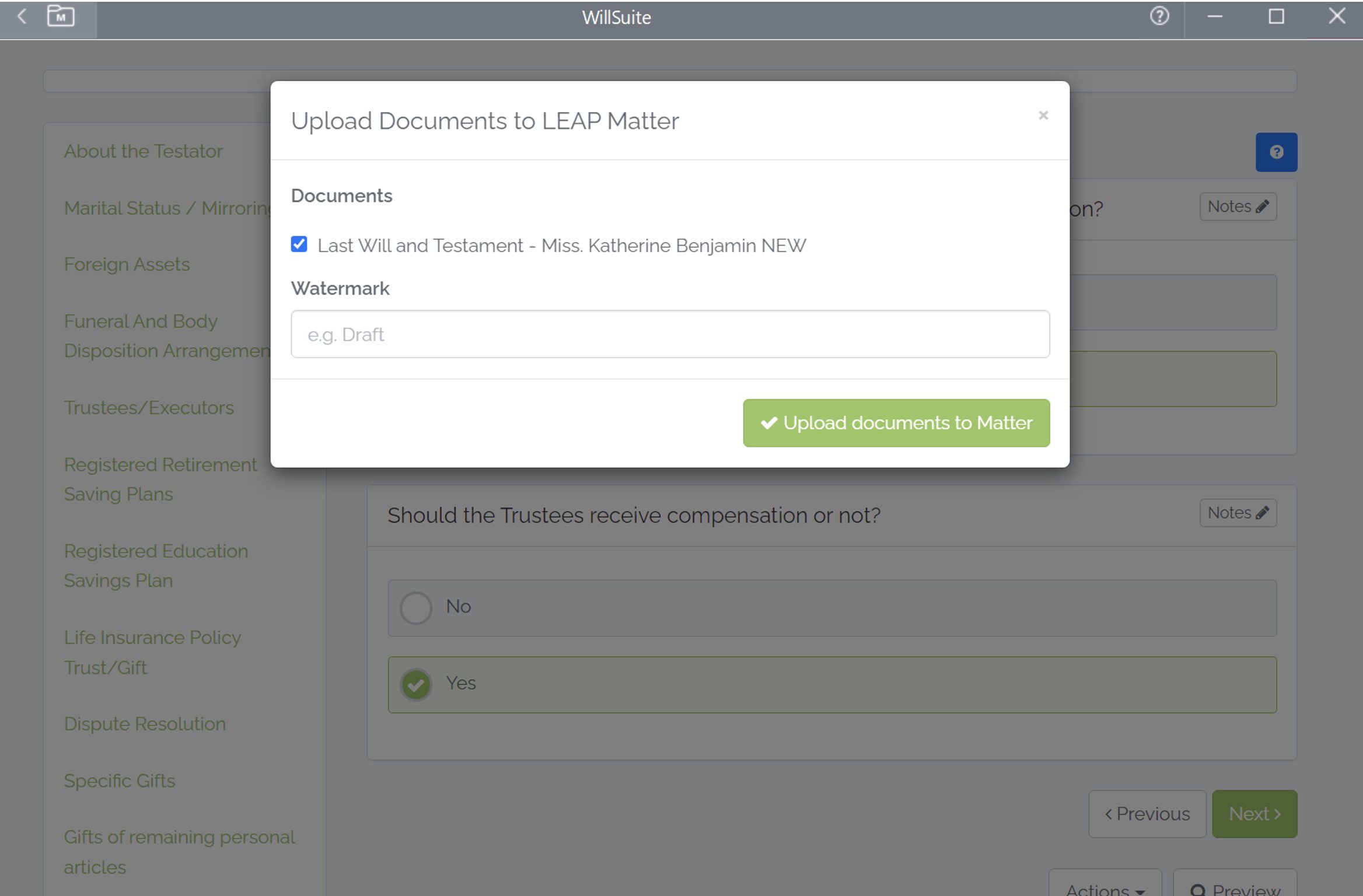This screenshot has width=1363, height=896.
Task: Open the Specific Gifts section
Action: (x=119, y=780)
